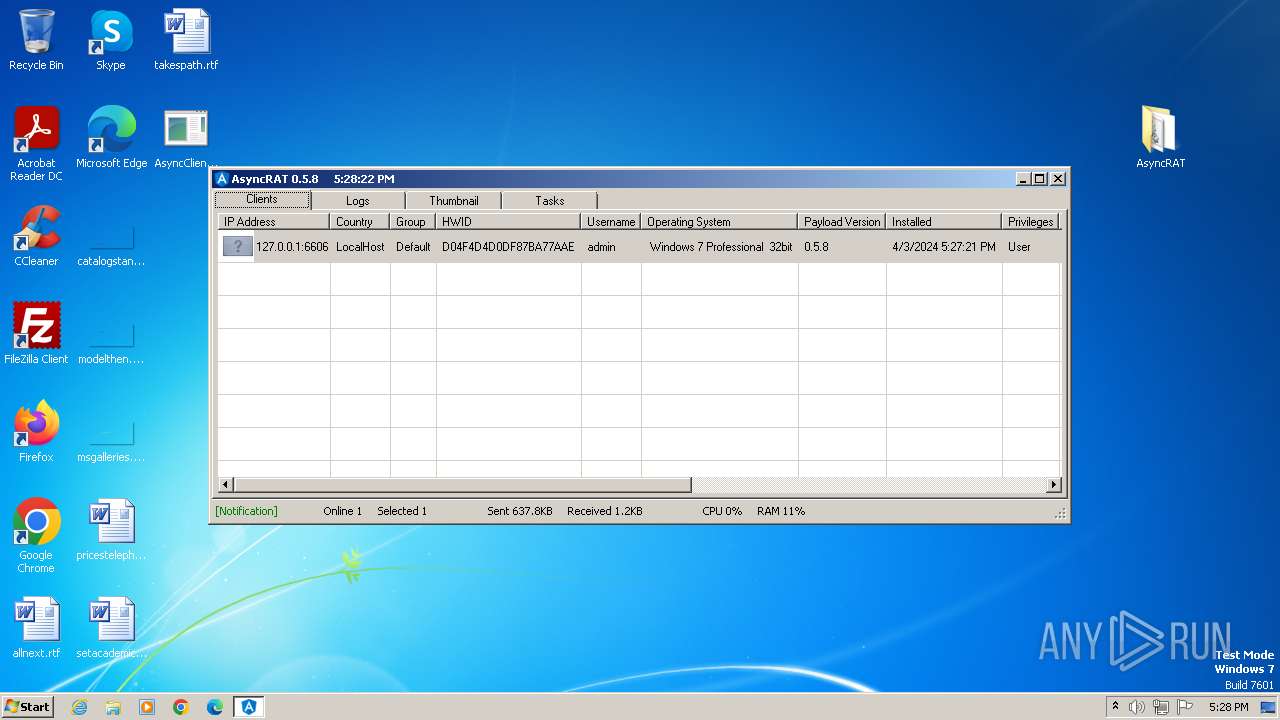
Task: Click the admin username cell
Action: pyautogui.click(x=601, y=247)
